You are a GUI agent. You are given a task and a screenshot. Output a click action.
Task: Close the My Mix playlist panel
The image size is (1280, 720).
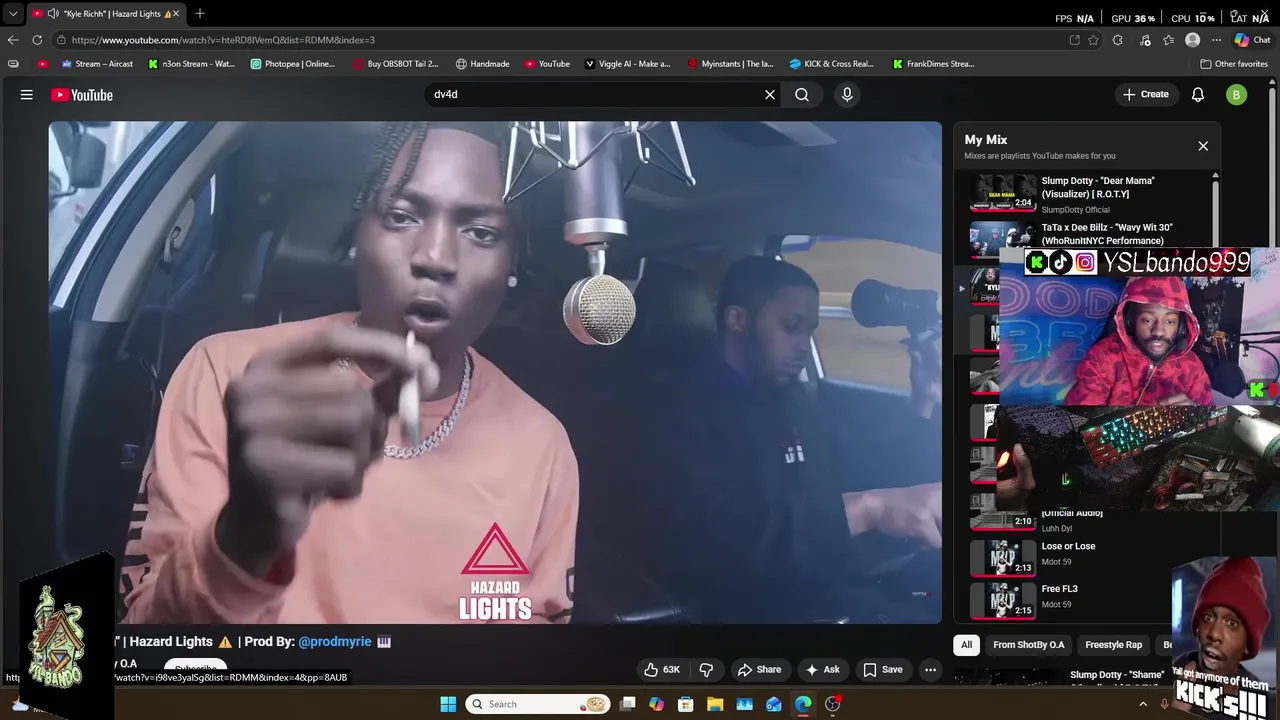[x=1203, y=146]
